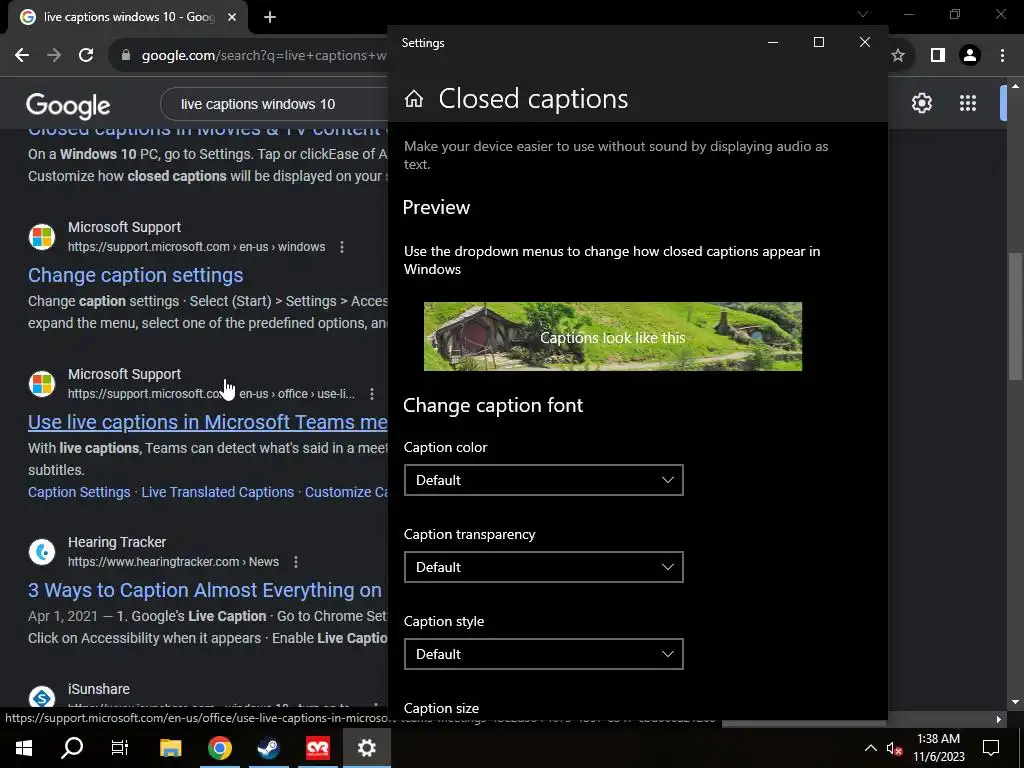This screenshot has height=768, width=1024.
Task: Open taskbar search magnifier
Action: (x=72, y=748)
